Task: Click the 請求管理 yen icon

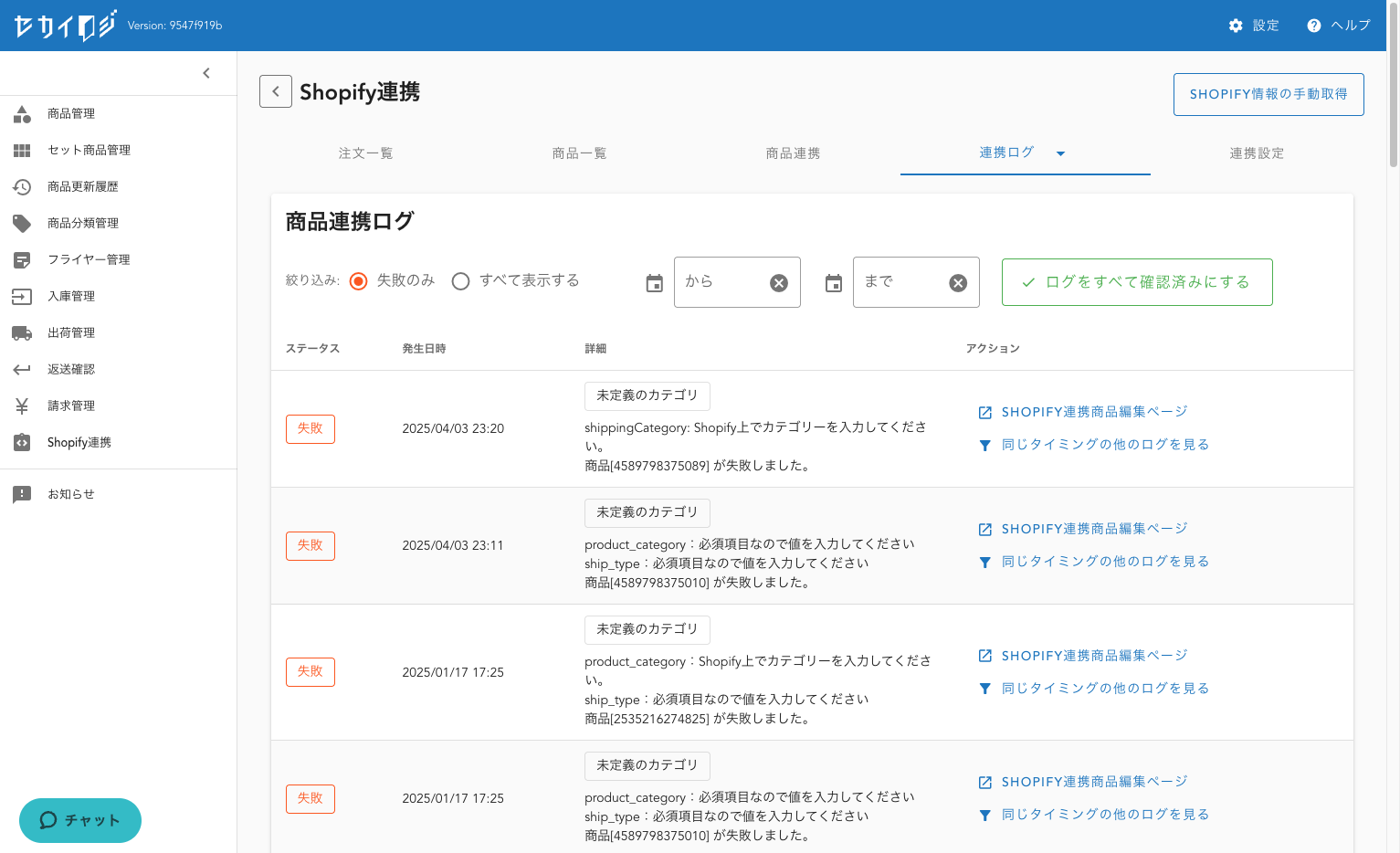Action: coord(22,405)
